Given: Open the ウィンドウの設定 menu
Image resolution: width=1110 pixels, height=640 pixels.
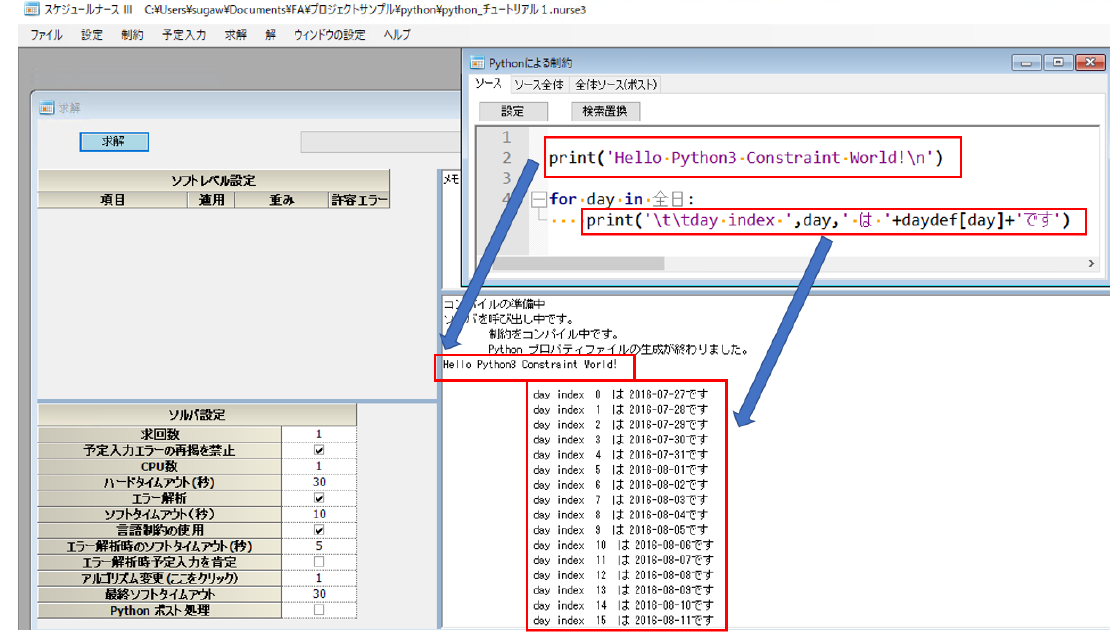Looking at the screenshot, I should tap(329, 35).
